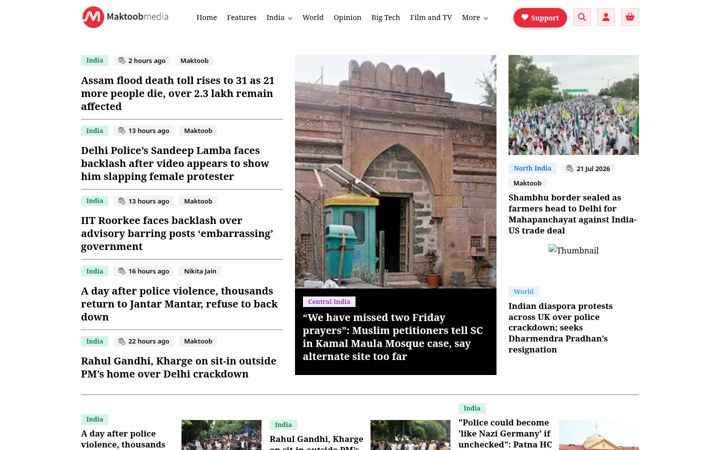Click the Central India tag
Screen dimensions: 720x450
[x=329, y=302]
